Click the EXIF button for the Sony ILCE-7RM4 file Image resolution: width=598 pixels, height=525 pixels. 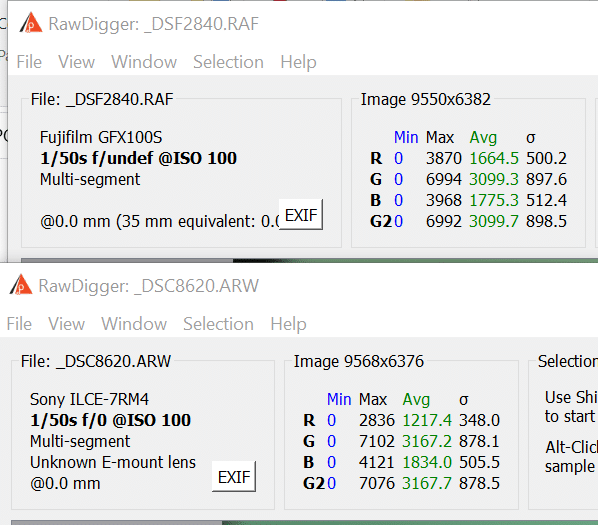tap(234, 477)
